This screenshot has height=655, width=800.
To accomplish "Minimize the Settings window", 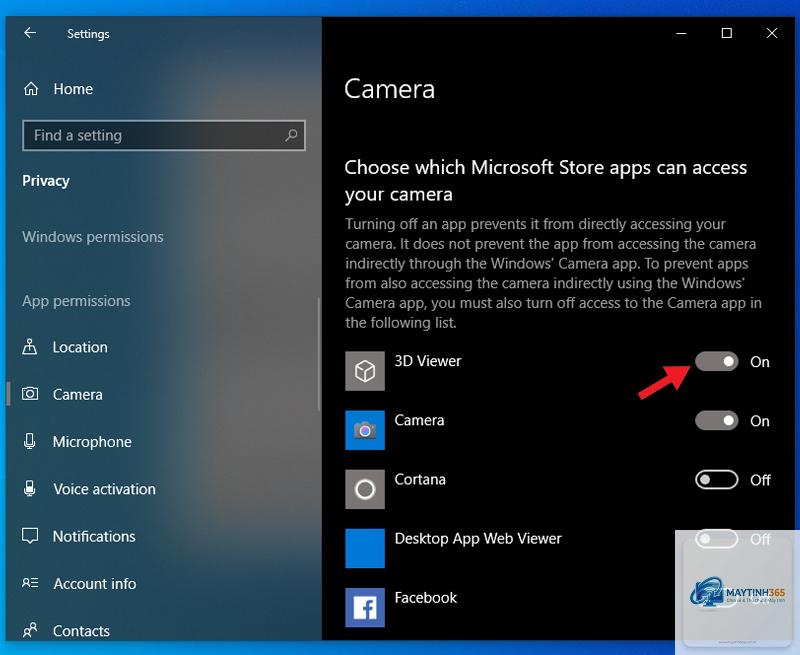I will [x=681, y=33].
